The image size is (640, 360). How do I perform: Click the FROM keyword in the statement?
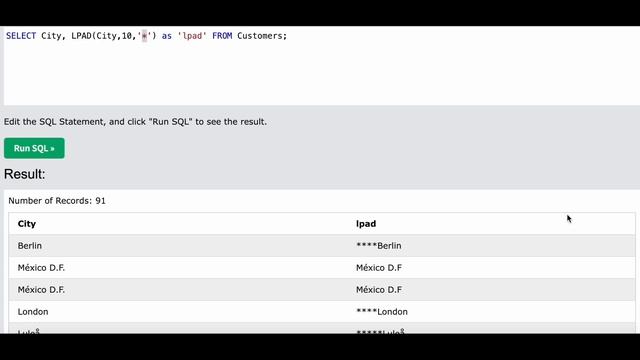pos(222,36)
